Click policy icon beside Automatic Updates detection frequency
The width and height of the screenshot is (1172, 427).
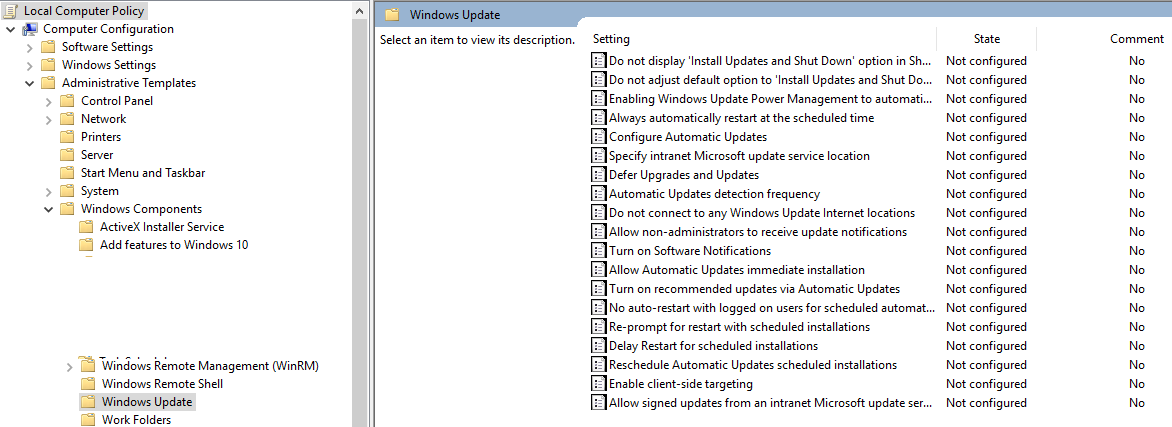tap(599, 194)
